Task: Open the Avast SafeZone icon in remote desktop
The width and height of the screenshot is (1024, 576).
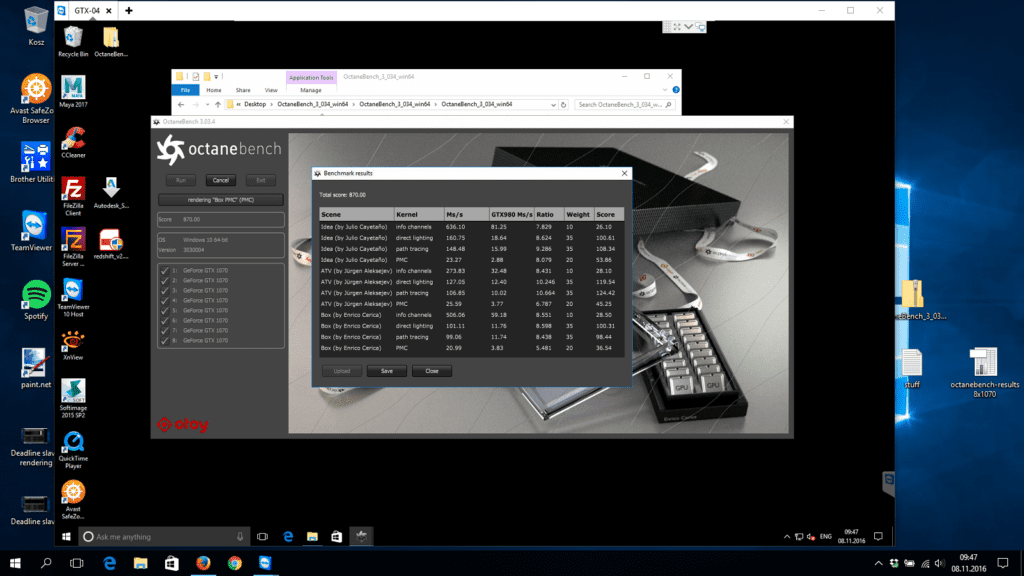Action: (x=73, y=500)
